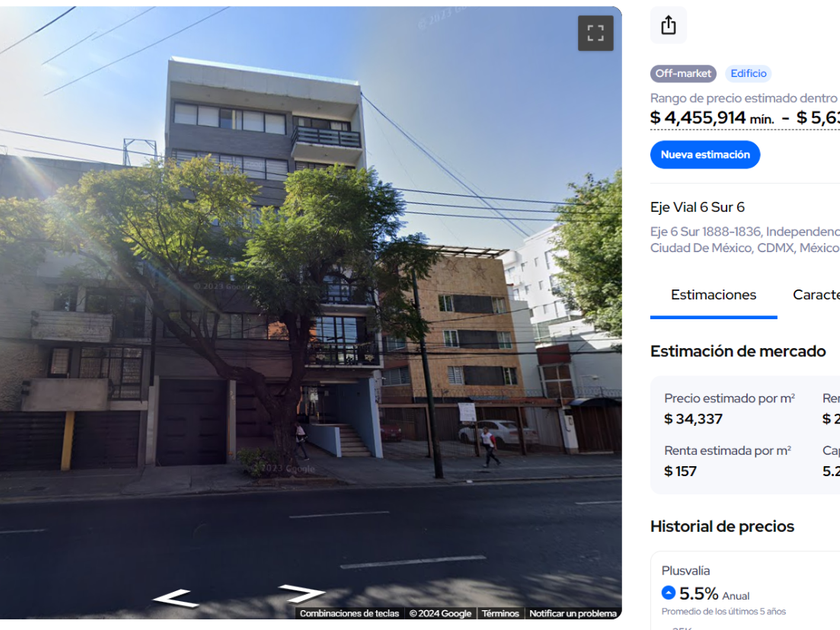Open the Street View fullscreen toggle
Screen dimensions: 840x630
pos(595,33)
